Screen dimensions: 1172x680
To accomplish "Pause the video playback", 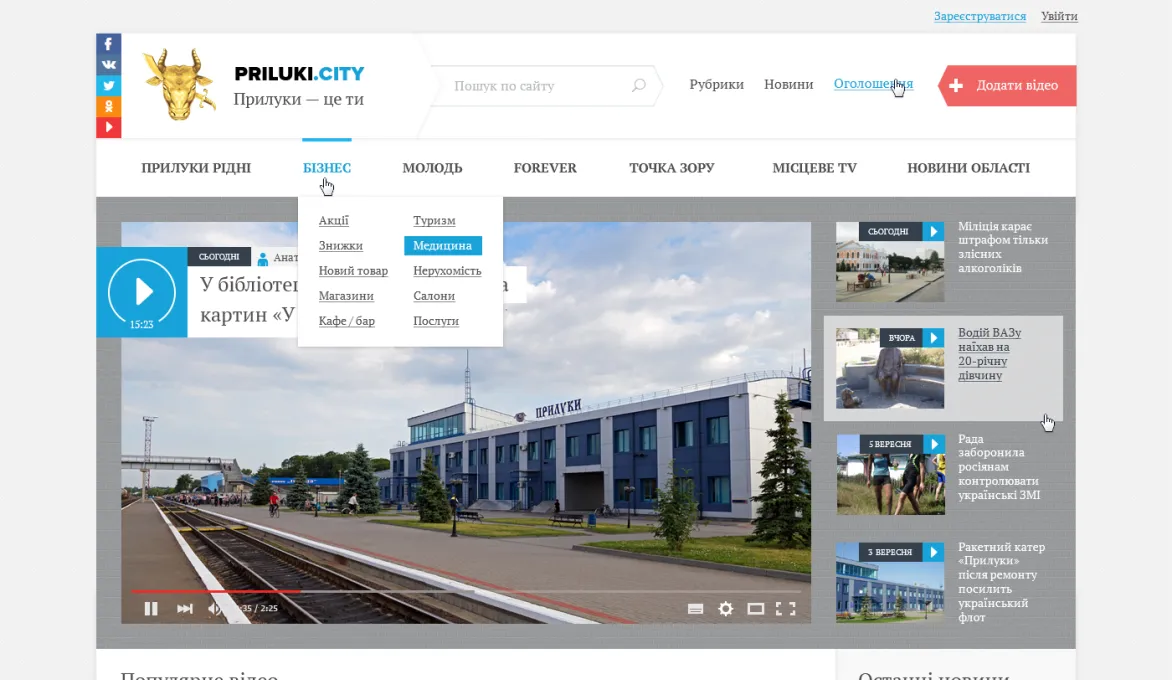I will (151, 609).
